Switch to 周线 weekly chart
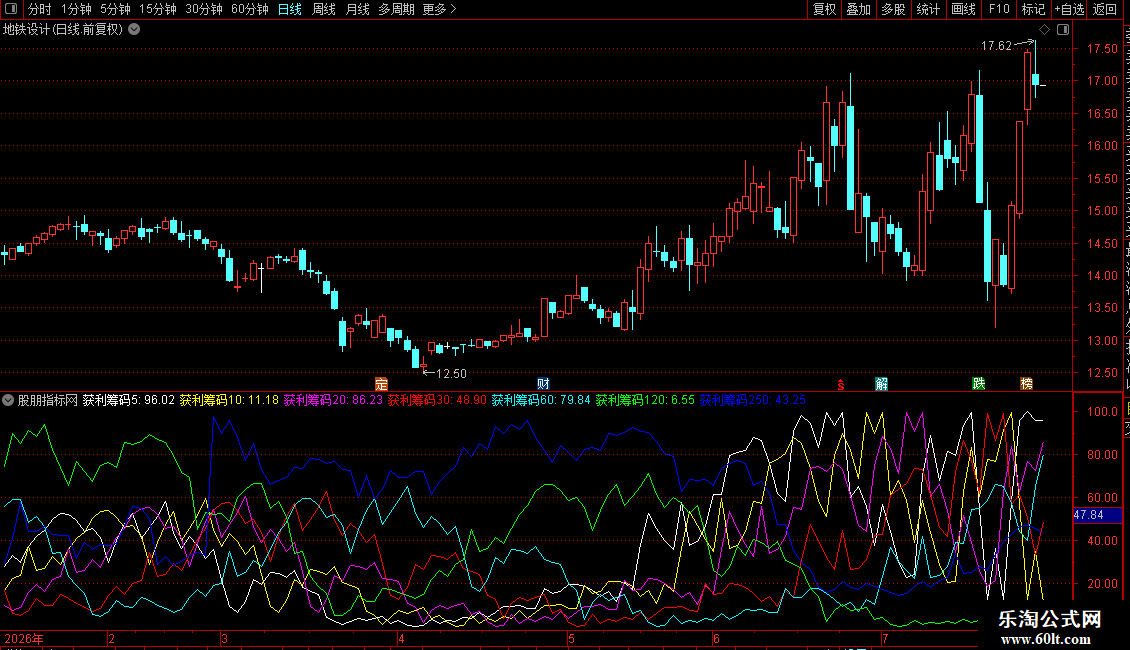1130x650 pixels. (x=324, y=9)
